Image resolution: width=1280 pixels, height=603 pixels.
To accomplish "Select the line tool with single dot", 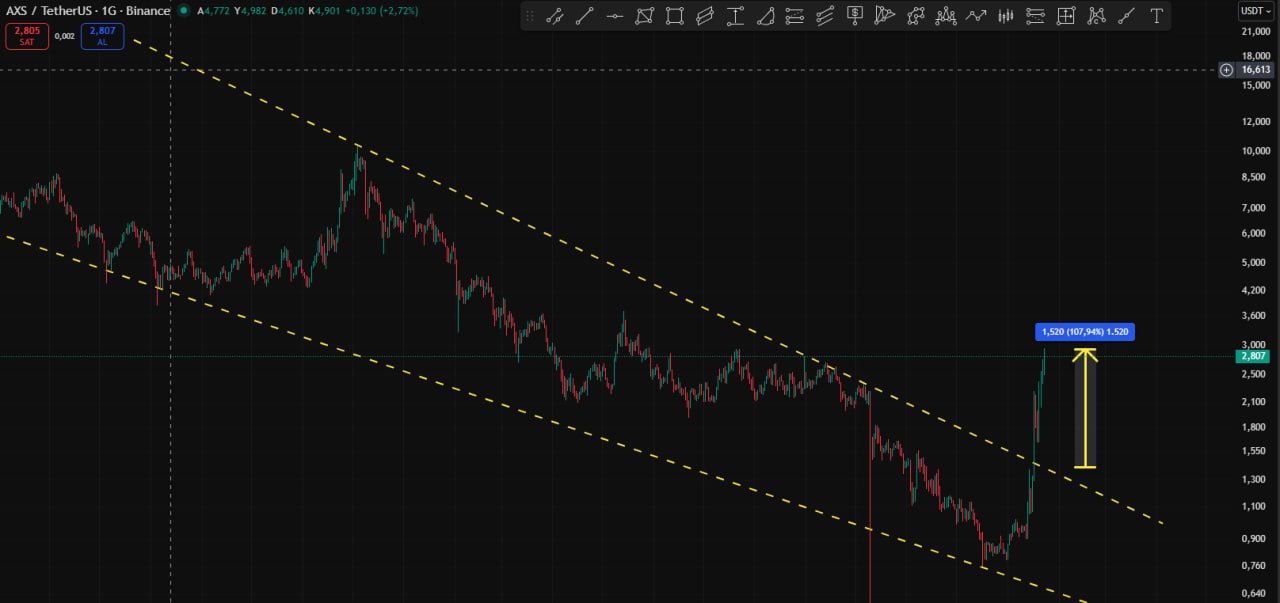I will [1126, 16].
